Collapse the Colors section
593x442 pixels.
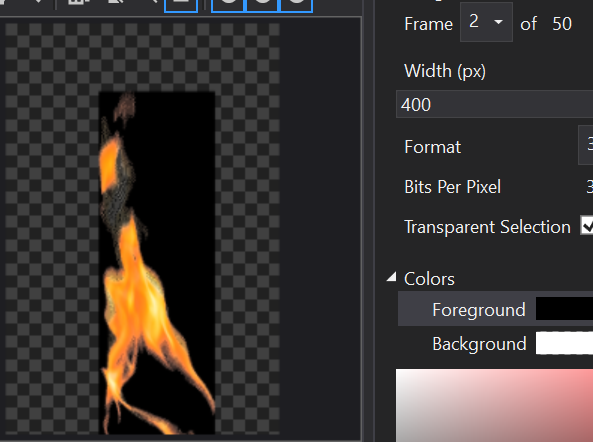[x=392, y=278]
